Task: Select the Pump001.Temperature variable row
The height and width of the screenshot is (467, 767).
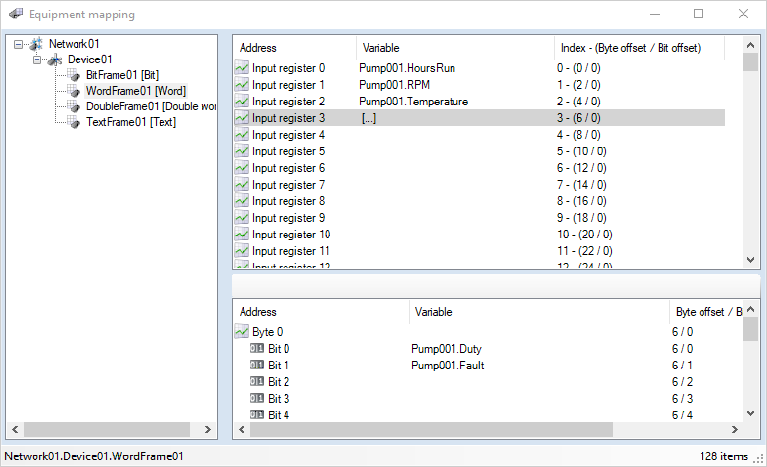Action: (413, 101)
